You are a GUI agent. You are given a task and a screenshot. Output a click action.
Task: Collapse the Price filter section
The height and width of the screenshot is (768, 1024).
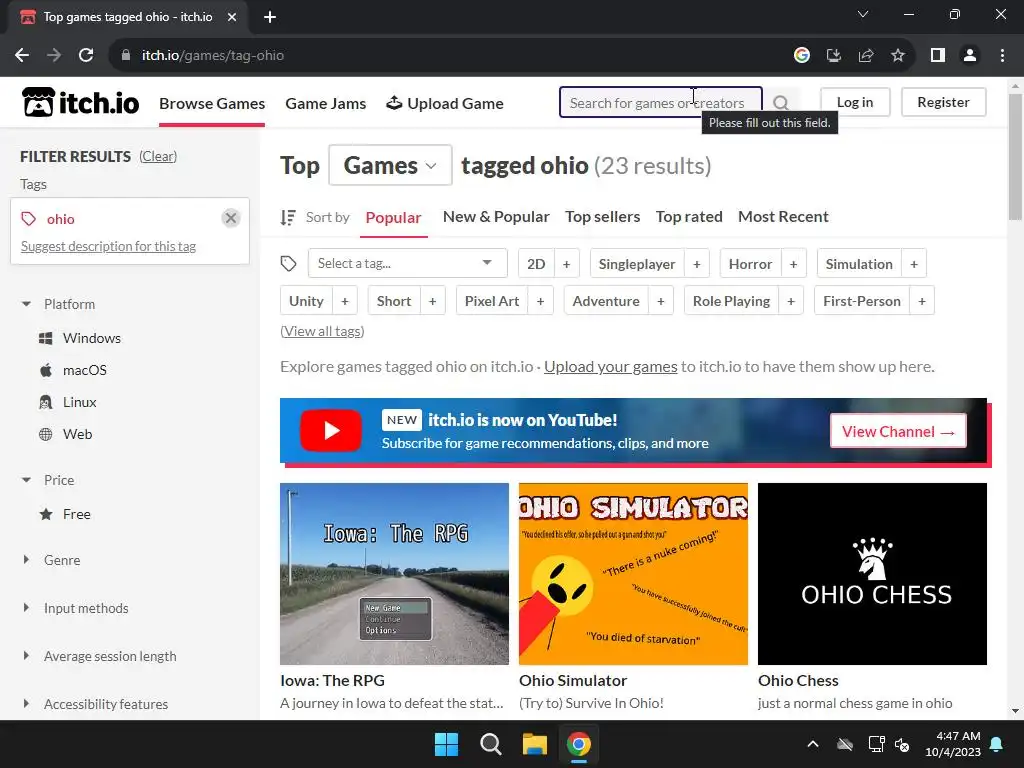point(26,480)
